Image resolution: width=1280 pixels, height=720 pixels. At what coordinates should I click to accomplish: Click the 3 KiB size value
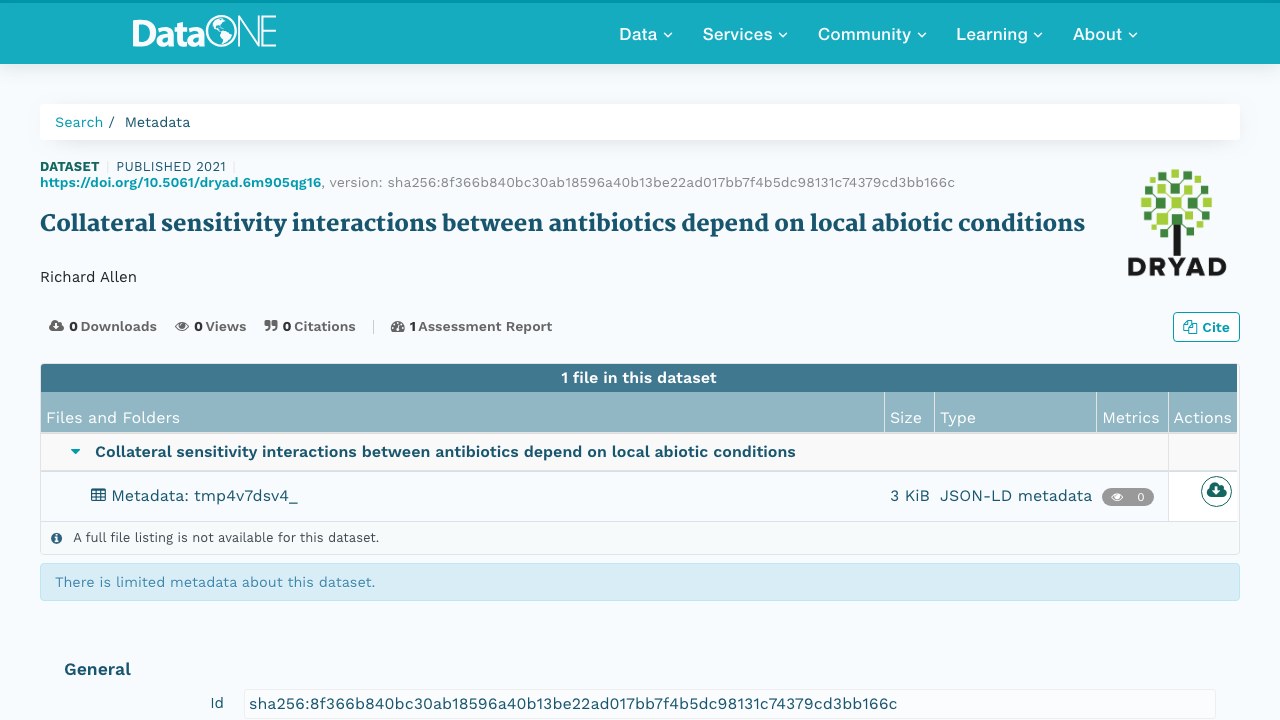pos(910,495)
